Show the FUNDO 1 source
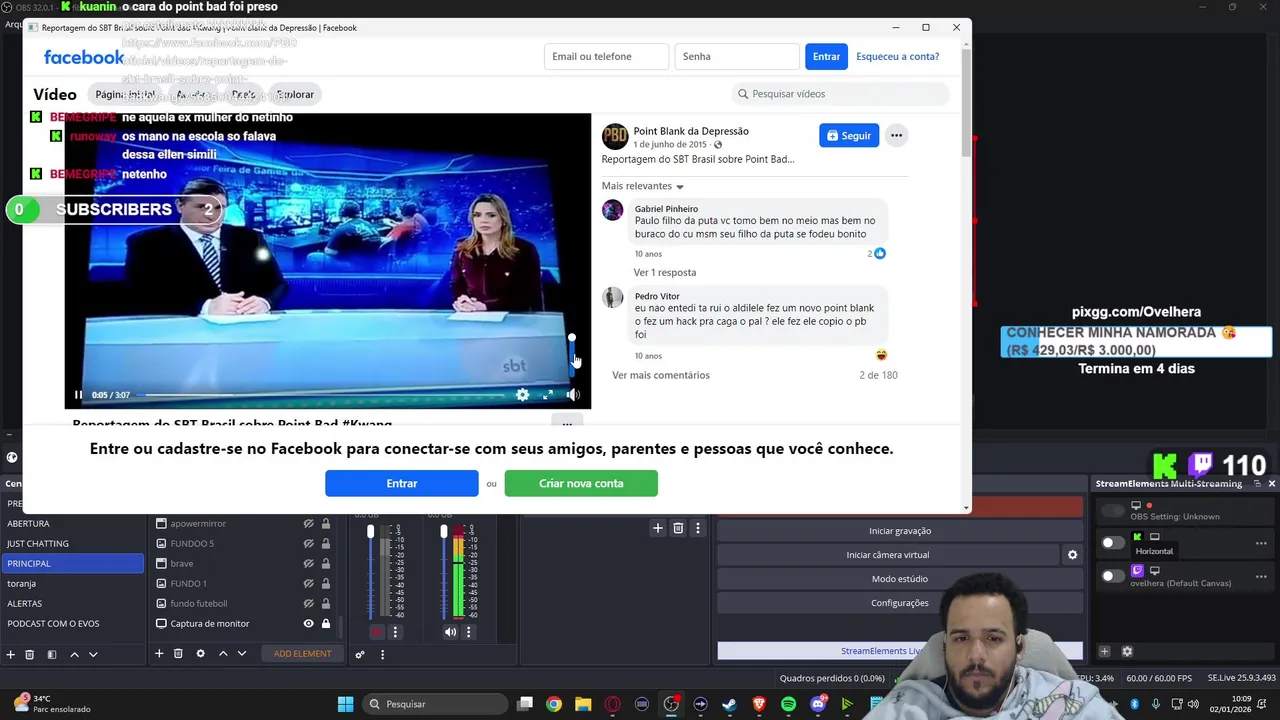1280x720 pixels. (308, 583)
